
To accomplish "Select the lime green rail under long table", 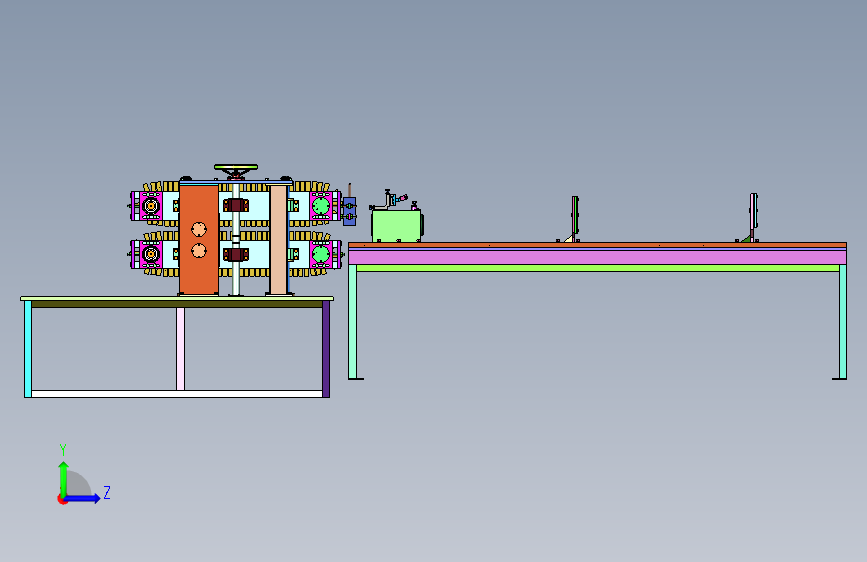I will point(598,268).
